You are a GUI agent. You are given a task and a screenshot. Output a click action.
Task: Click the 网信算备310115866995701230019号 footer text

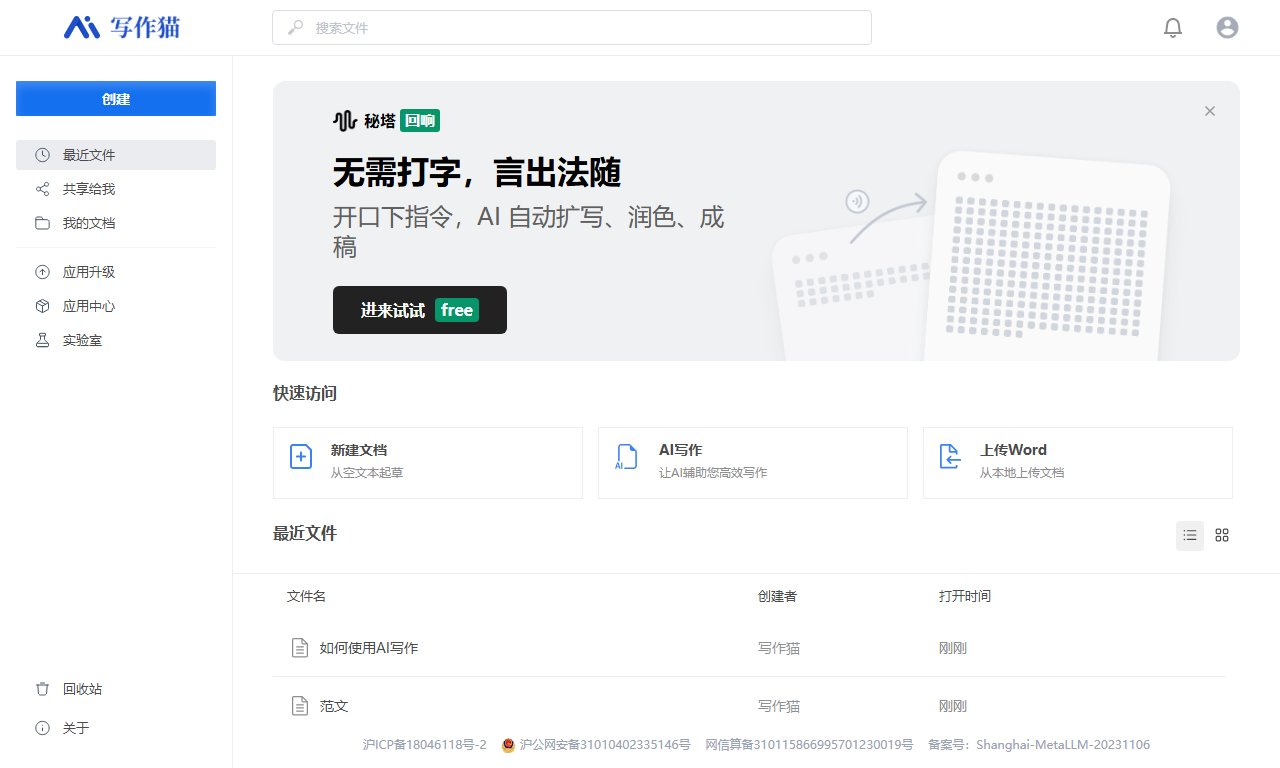(x=809, y=745)
